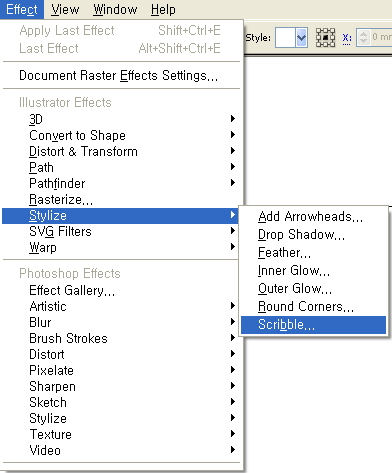Open the Style dropdown arrow

[x=301, y=37]
